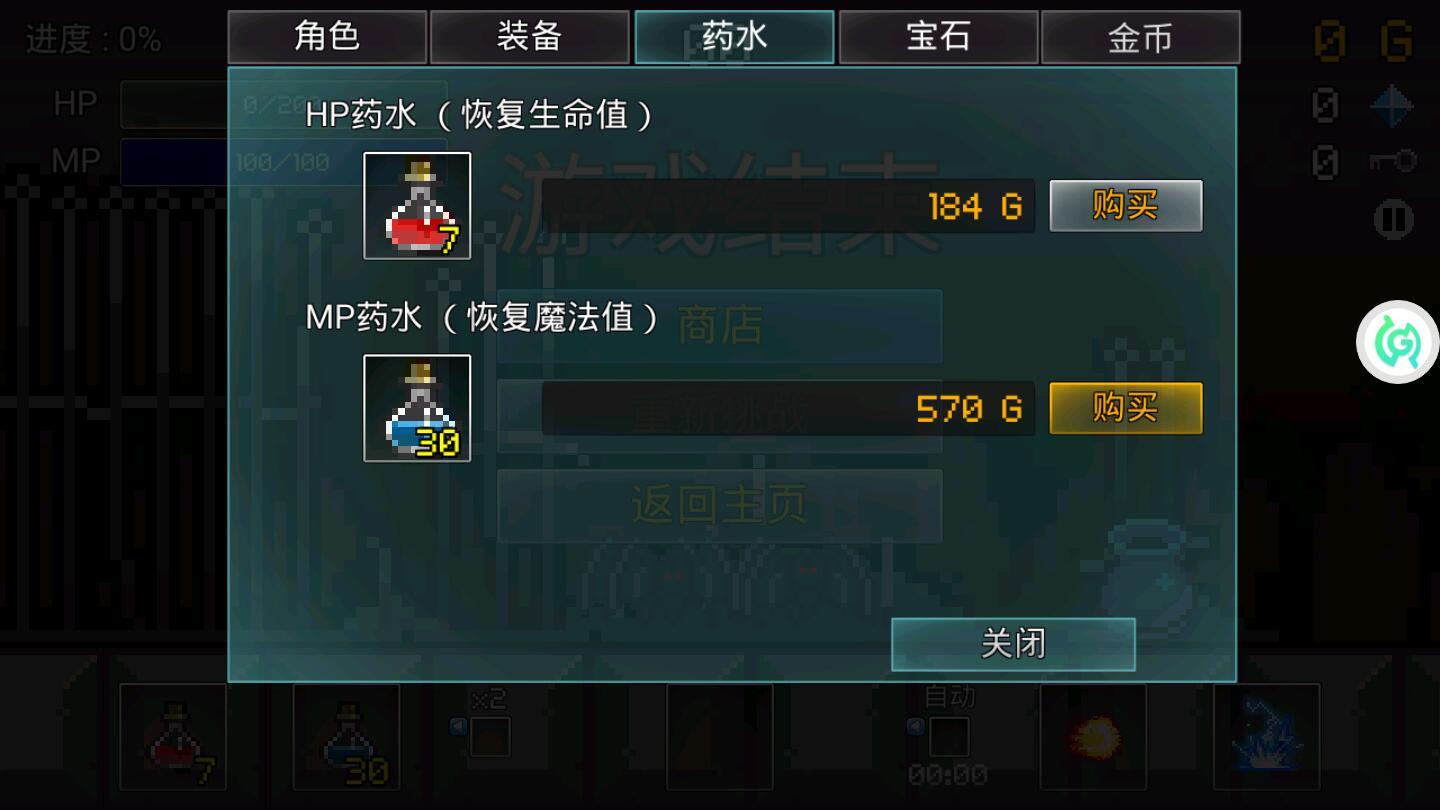Buy the MP potion for 570 G

pos(1126,408)
